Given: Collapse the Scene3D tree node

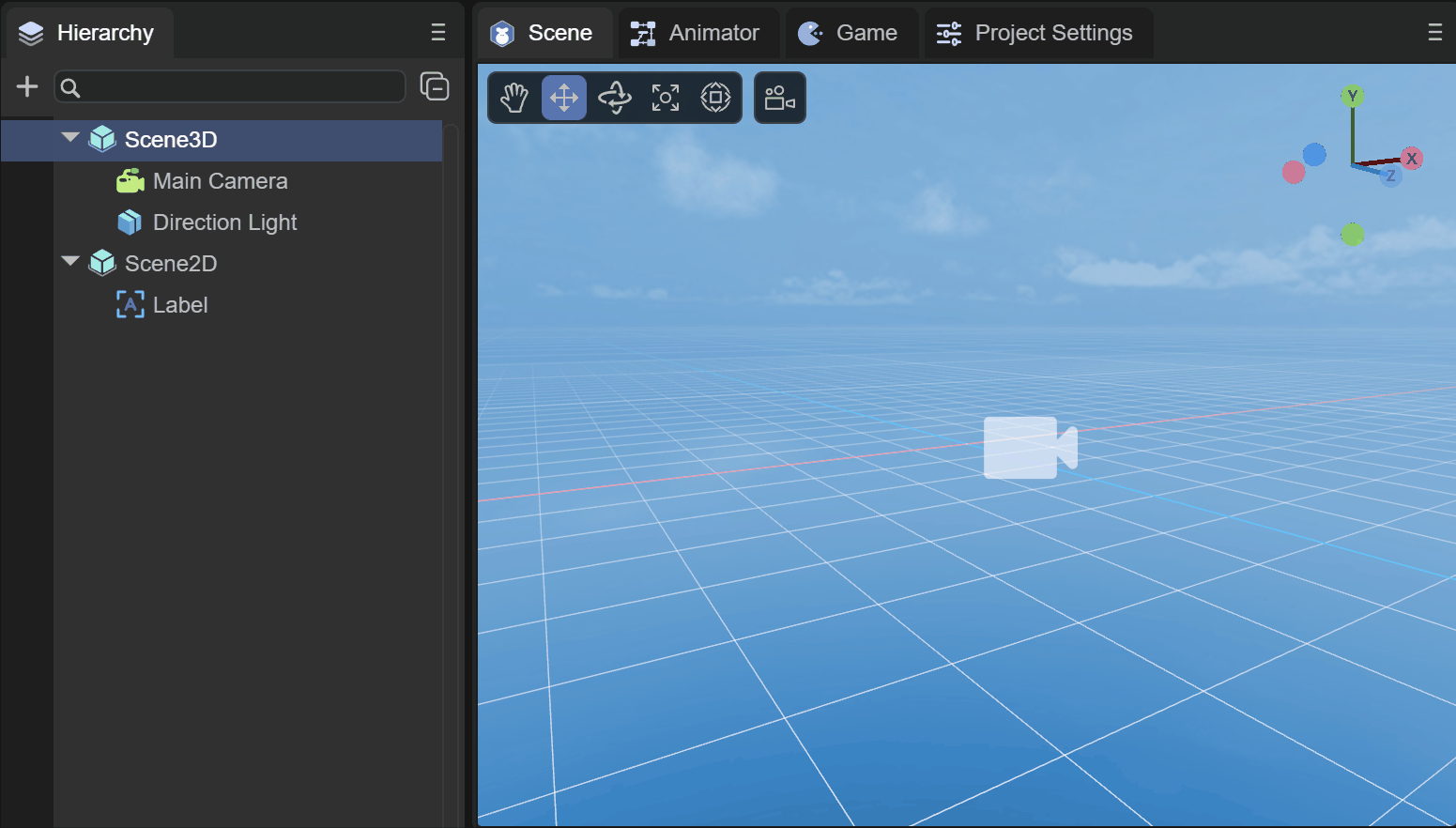Looking at the screenshot, I should 70,138.
